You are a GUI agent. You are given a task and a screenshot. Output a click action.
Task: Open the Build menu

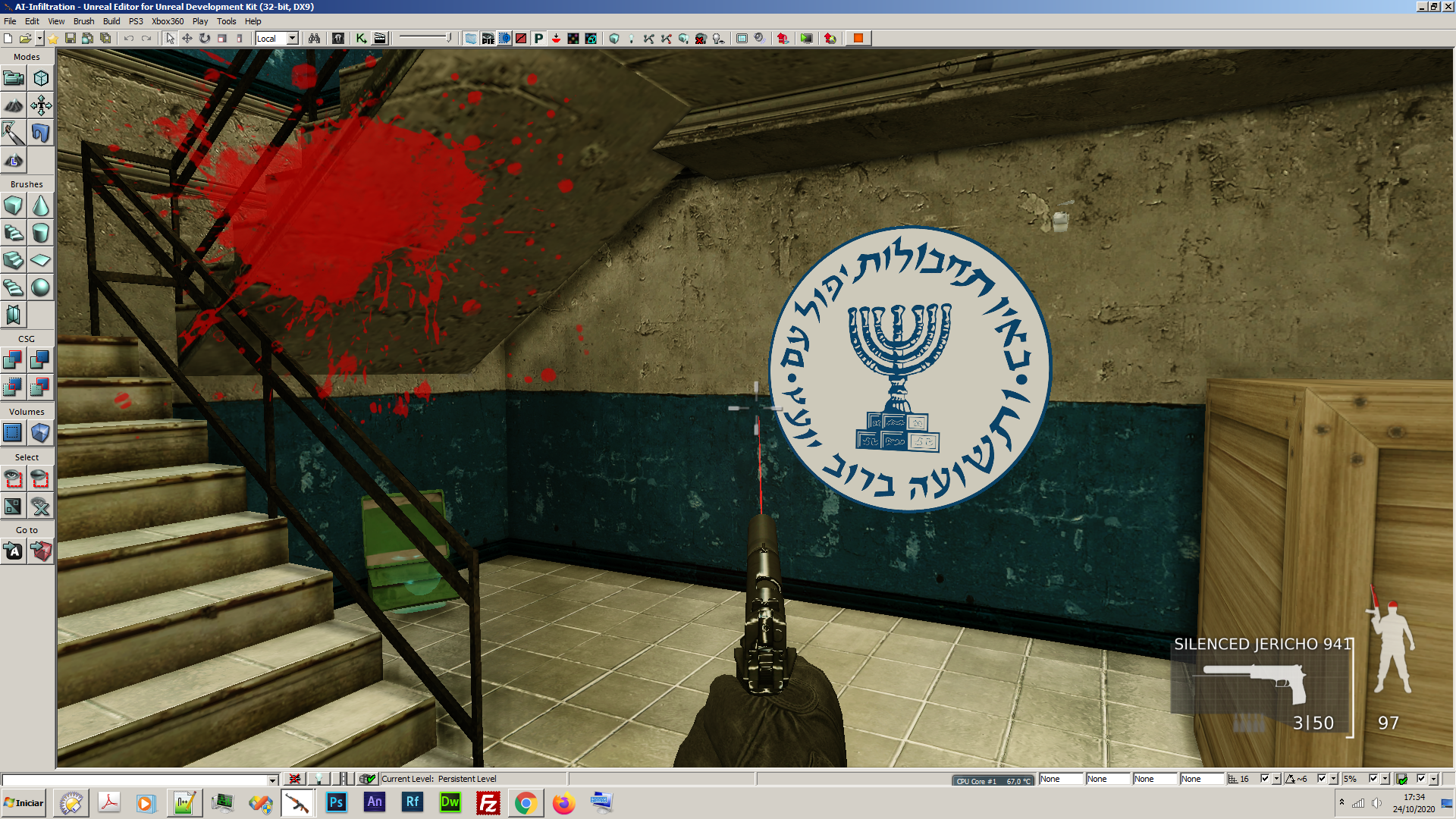pyautogui.click(x=111, y=21)
